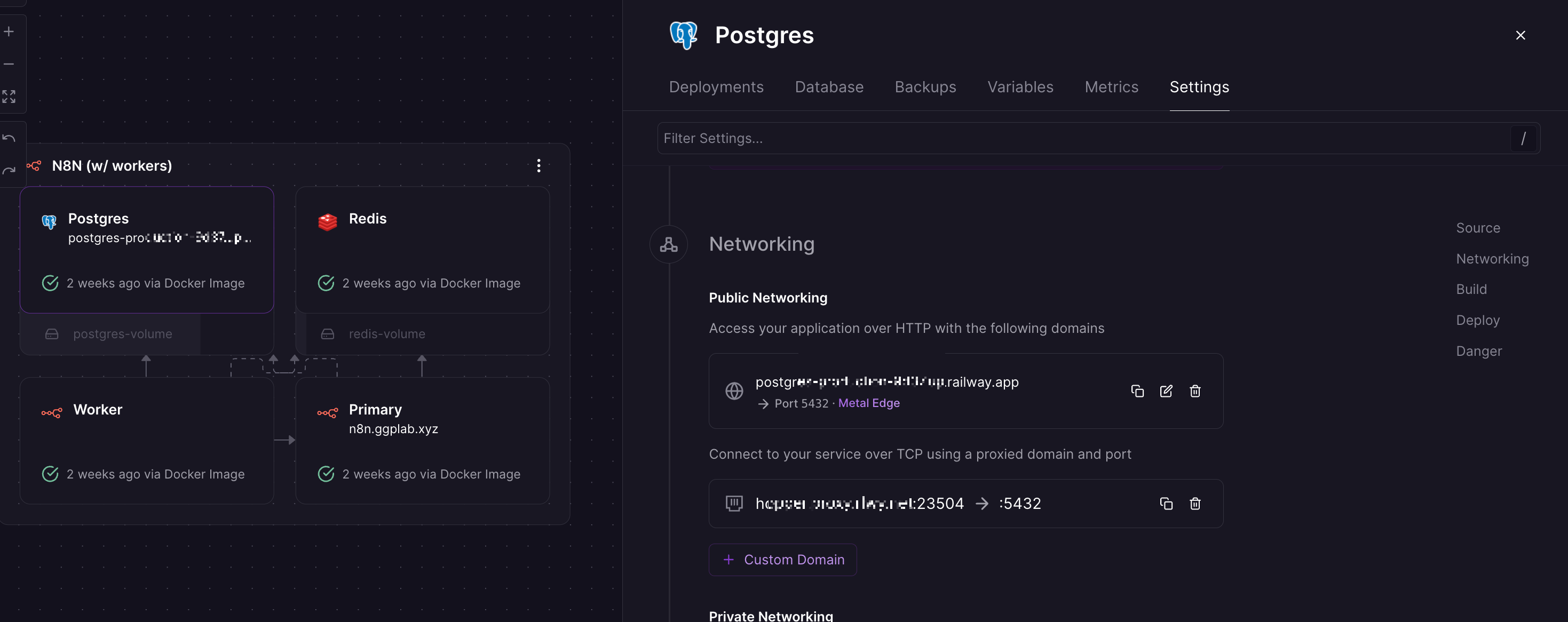The width and height of the screenshot is (1568, 622).
Task: Edit the railway.app public domain
Action: (x=1166, y=390)
